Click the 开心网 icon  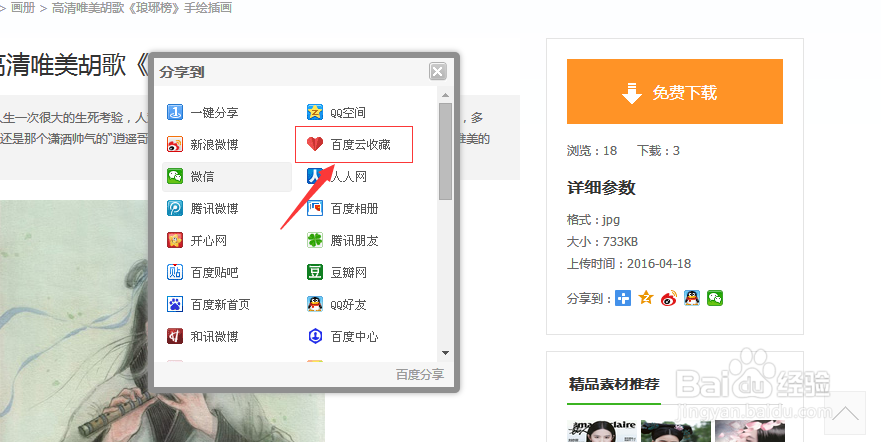(x=175, y=240)
